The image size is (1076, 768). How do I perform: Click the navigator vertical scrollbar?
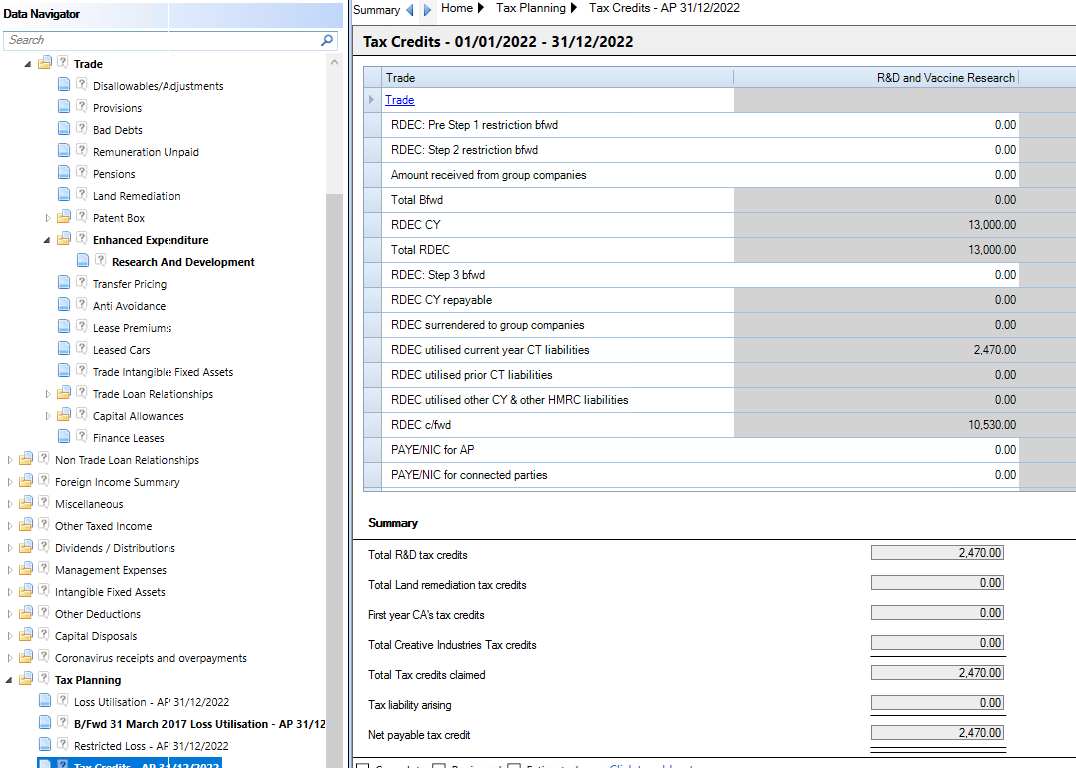tap(334, 480)
